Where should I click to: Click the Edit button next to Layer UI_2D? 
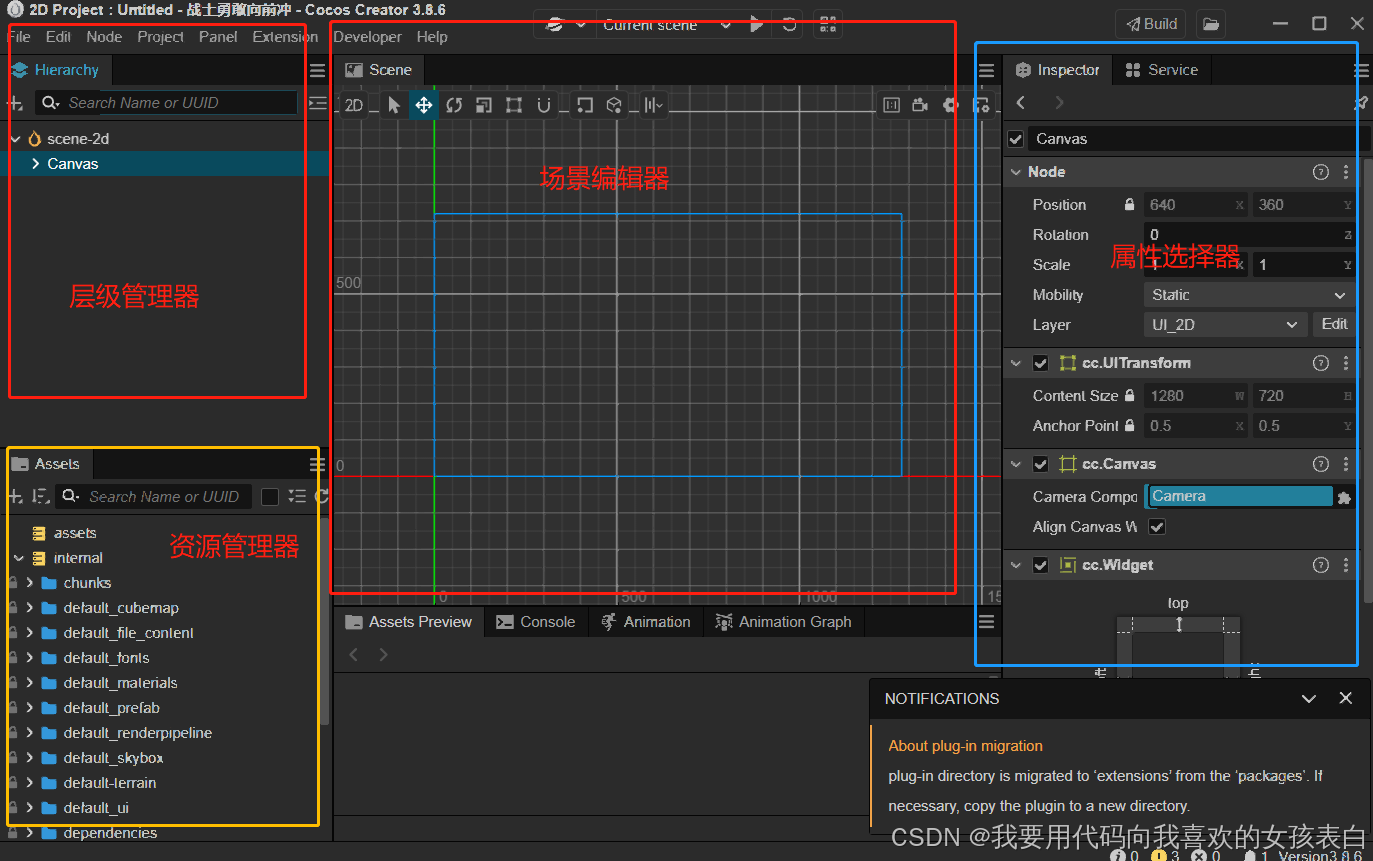coord(1335,324)
